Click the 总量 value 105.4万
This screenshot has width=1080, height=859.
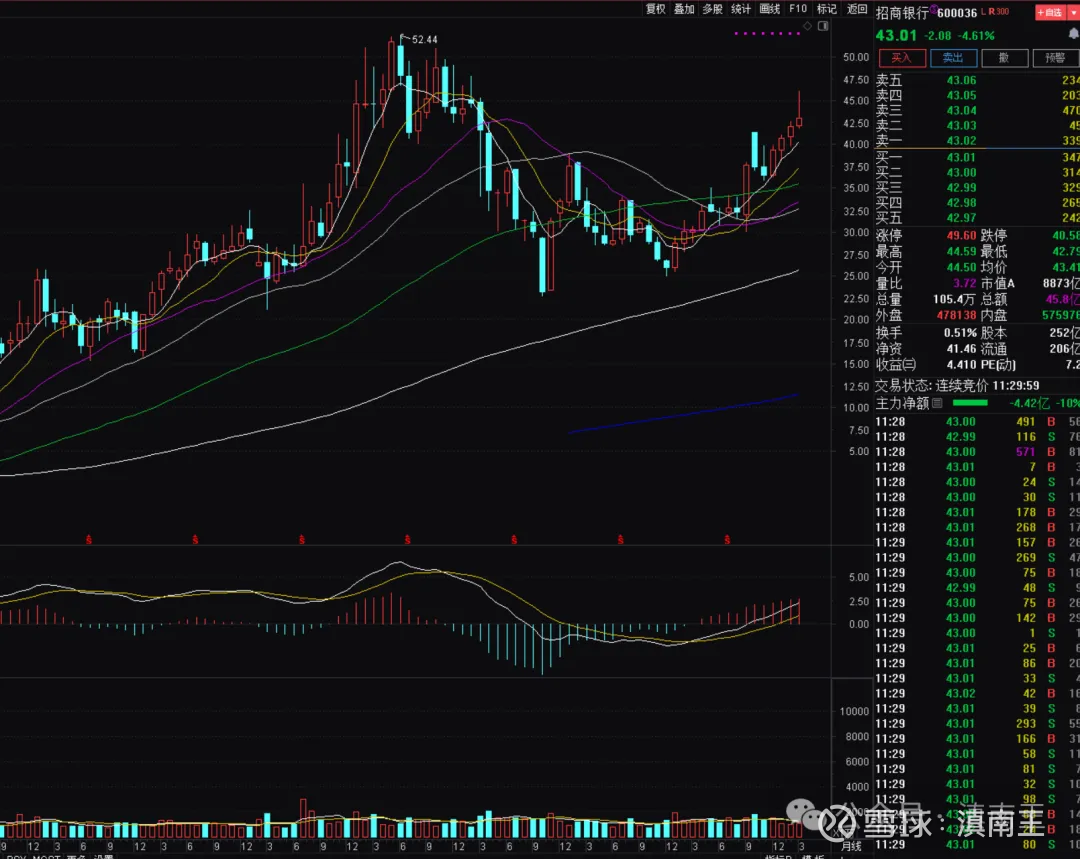954,299
